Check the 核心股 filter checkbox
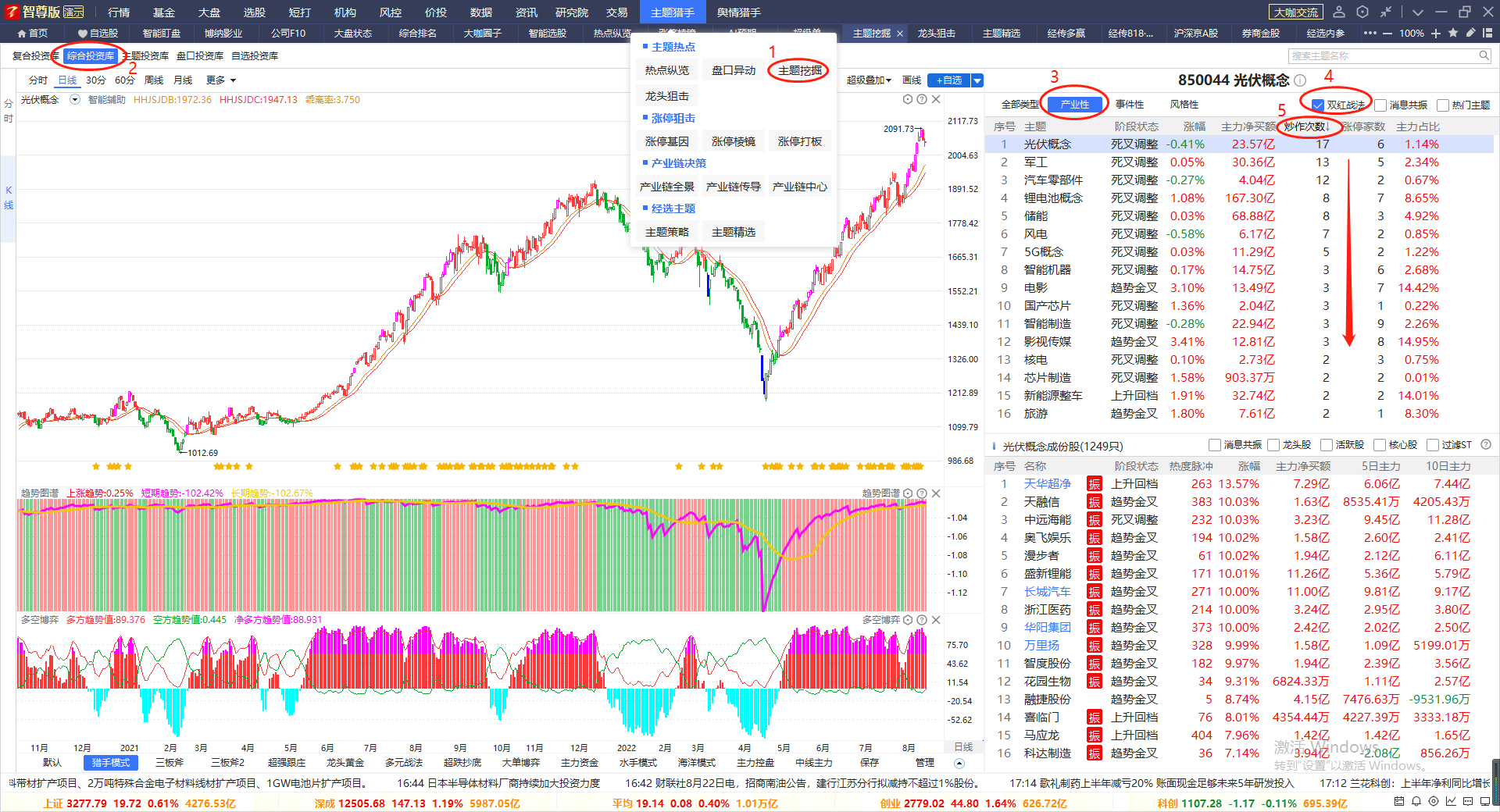Image resolution: width=1500 pixels, height=812 pixels. (1380, 445)
